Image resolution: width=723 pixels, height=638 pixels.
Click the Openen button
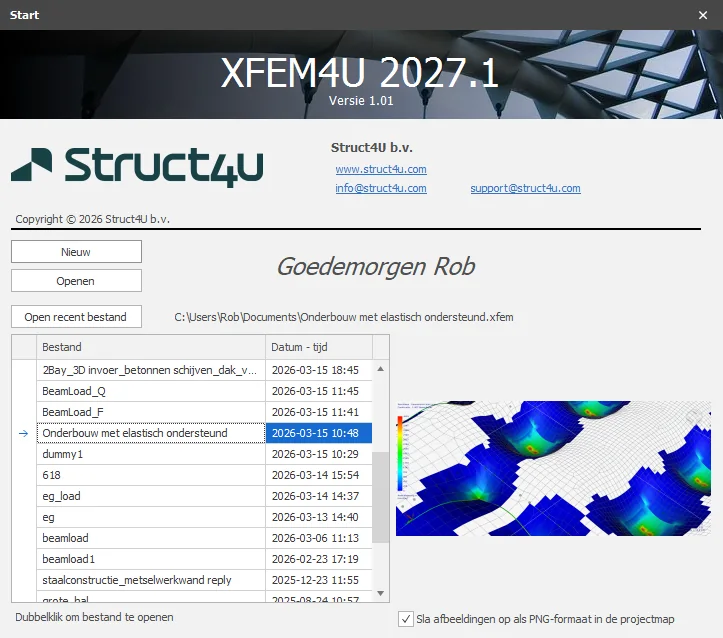point(76,281)
